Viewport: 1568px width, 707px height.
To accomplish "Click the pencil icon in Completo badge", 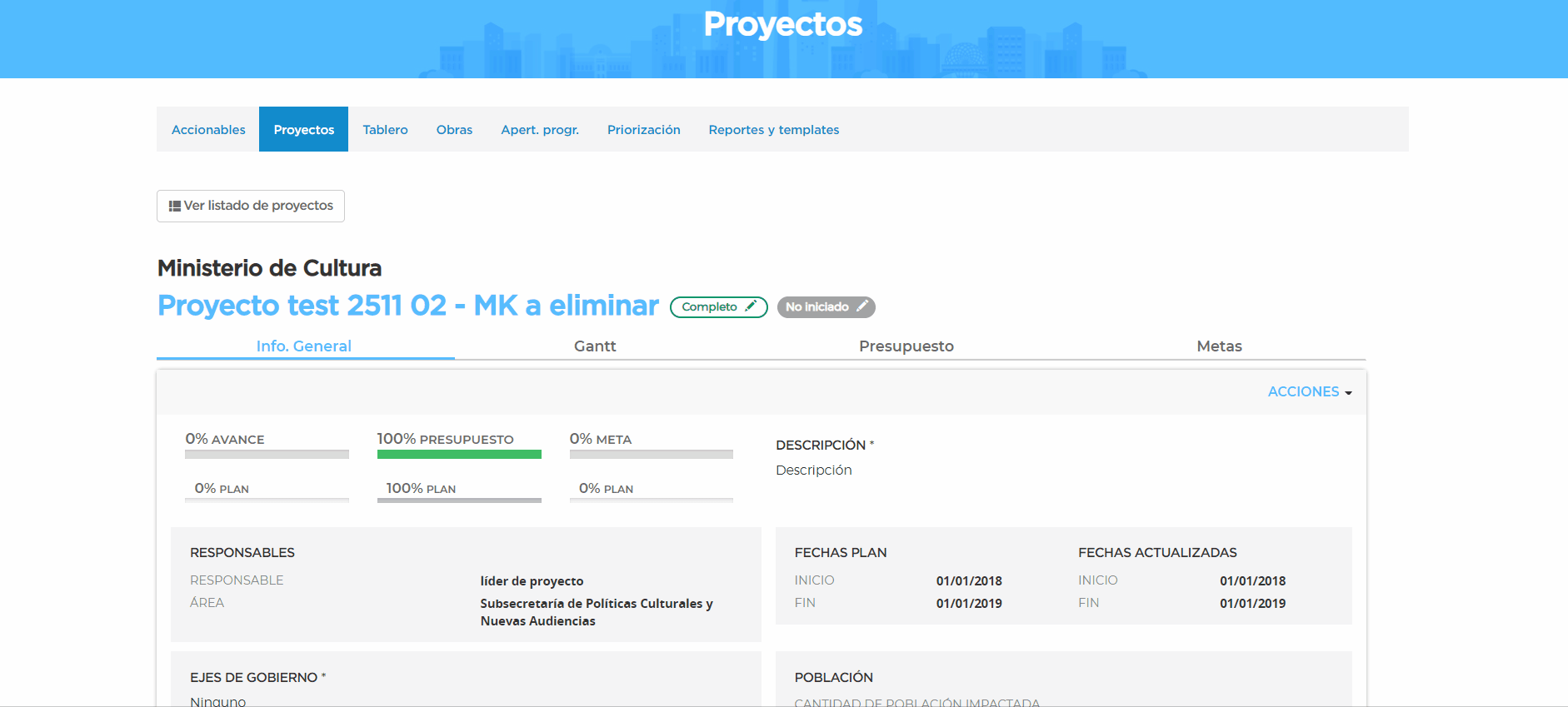I will pyautogui.click(x=751, y=306).
